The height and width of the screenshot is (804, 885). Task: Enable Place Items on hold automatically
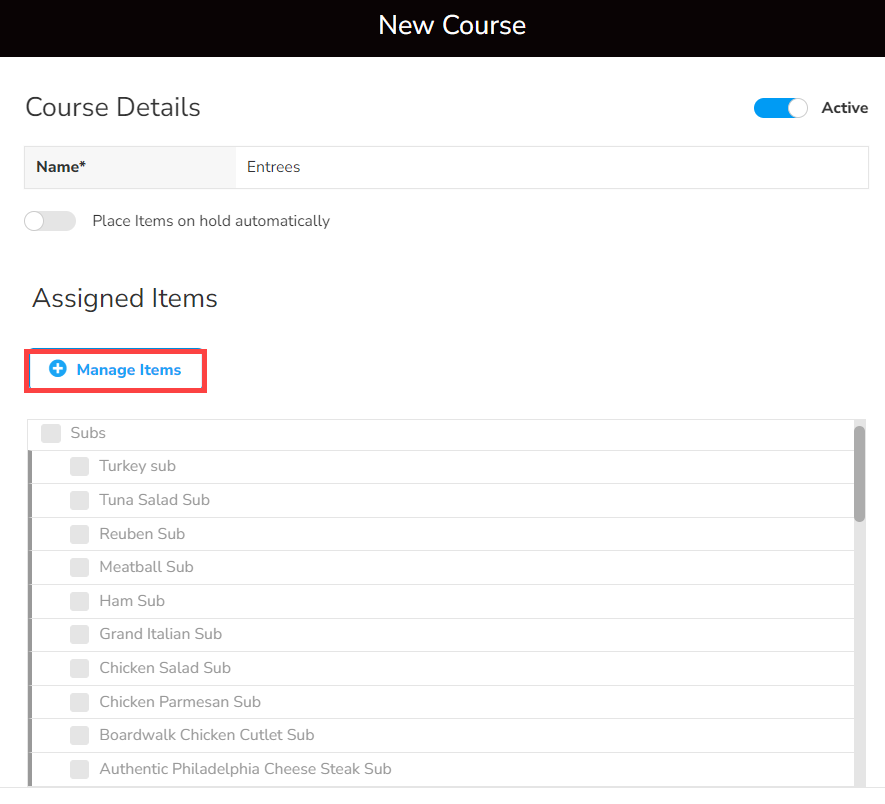50,221
